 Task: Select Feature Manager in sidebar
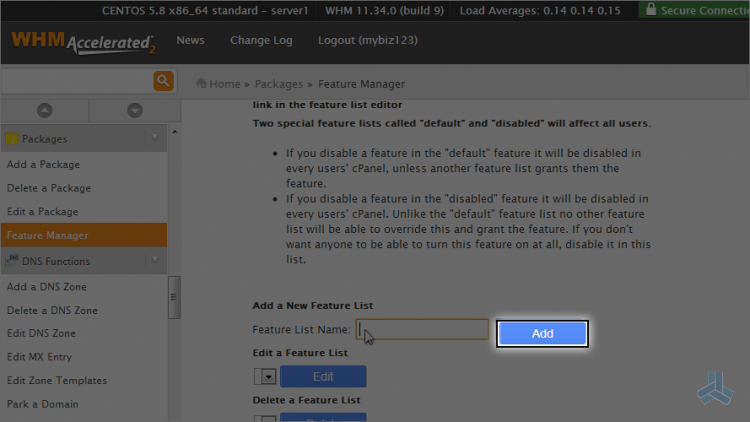84,235
